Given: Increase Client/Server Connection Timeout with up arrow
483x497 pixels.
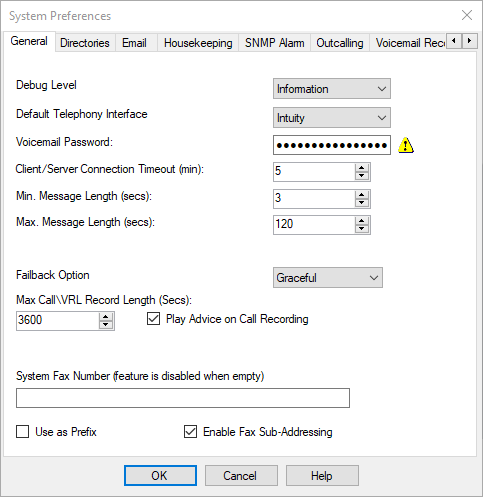Looking at the screenshot, I should pyautogui.click(x=362, y=168).
